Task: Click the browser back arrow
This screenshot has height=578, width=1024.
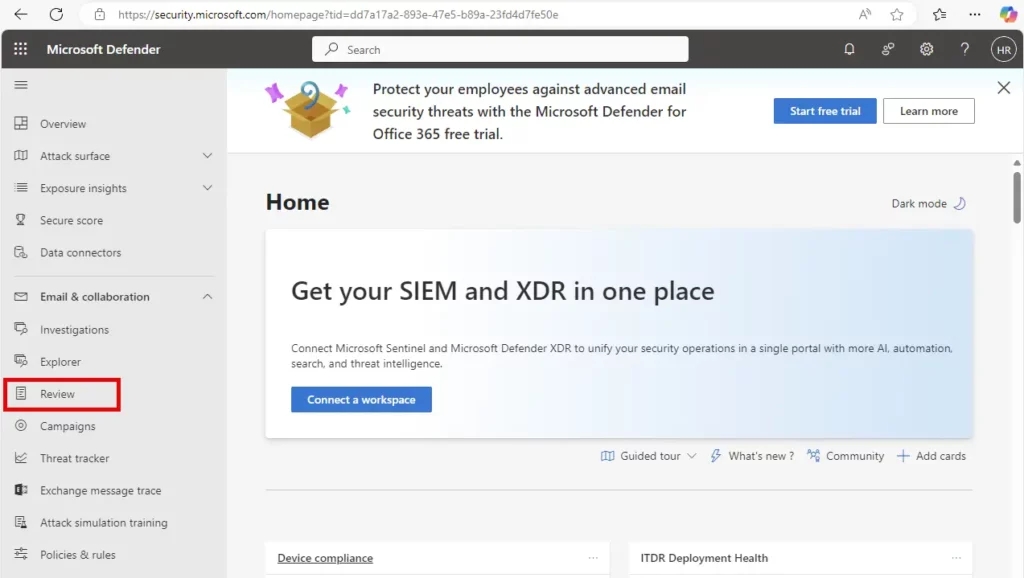Action: pos(21,14)
